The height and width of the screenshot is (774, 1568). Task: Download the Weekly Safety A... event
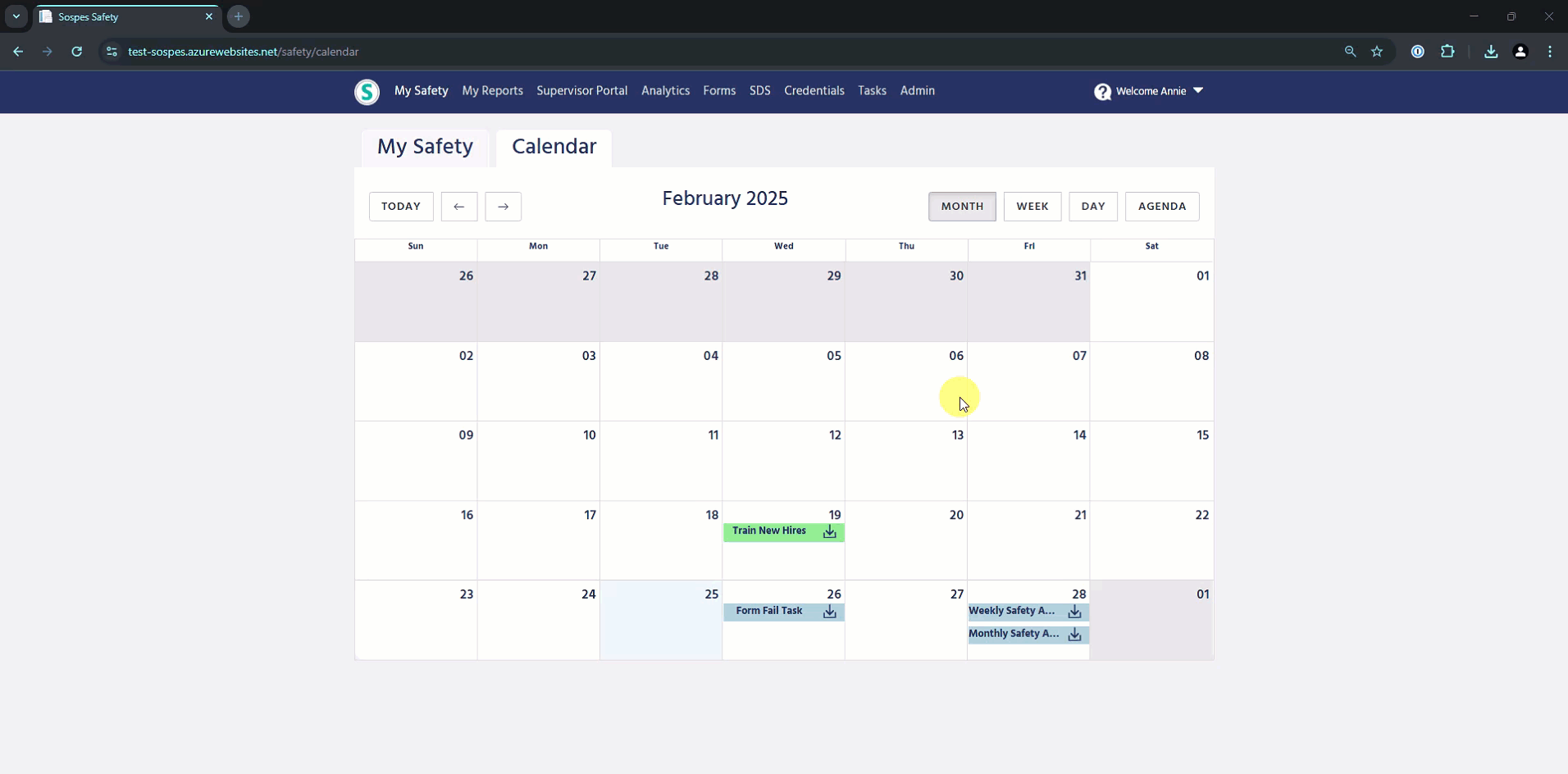[x=1074, y=612]
